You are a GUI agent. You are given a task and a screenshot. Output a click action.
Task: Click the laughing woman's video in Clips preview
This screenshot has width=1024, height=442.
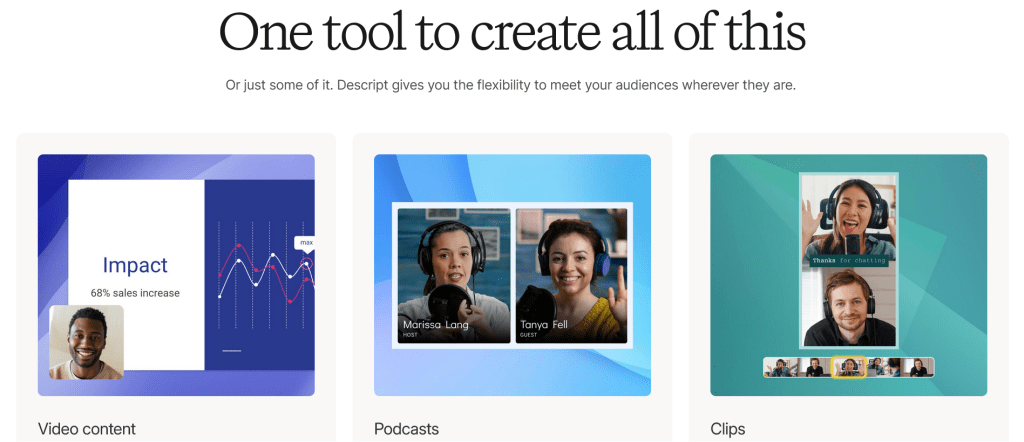tap(848, 215)
